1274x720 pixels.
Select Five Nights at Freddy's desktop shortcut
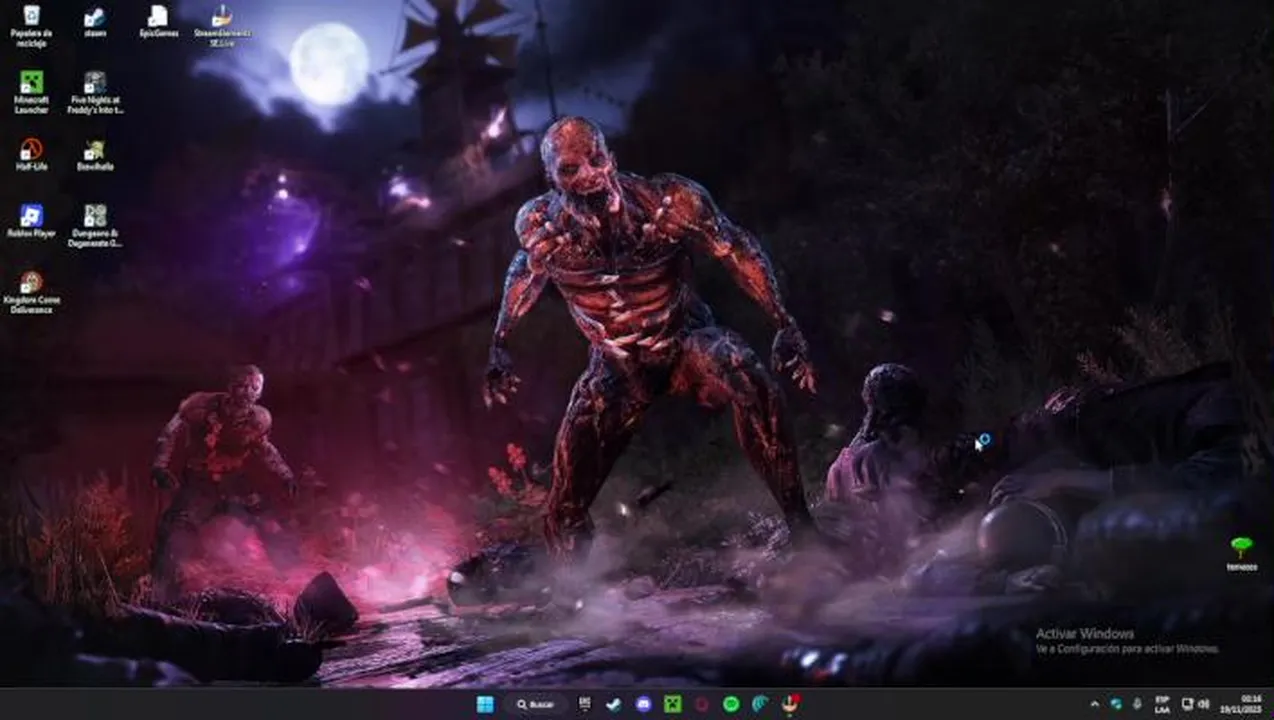(95, 92)
